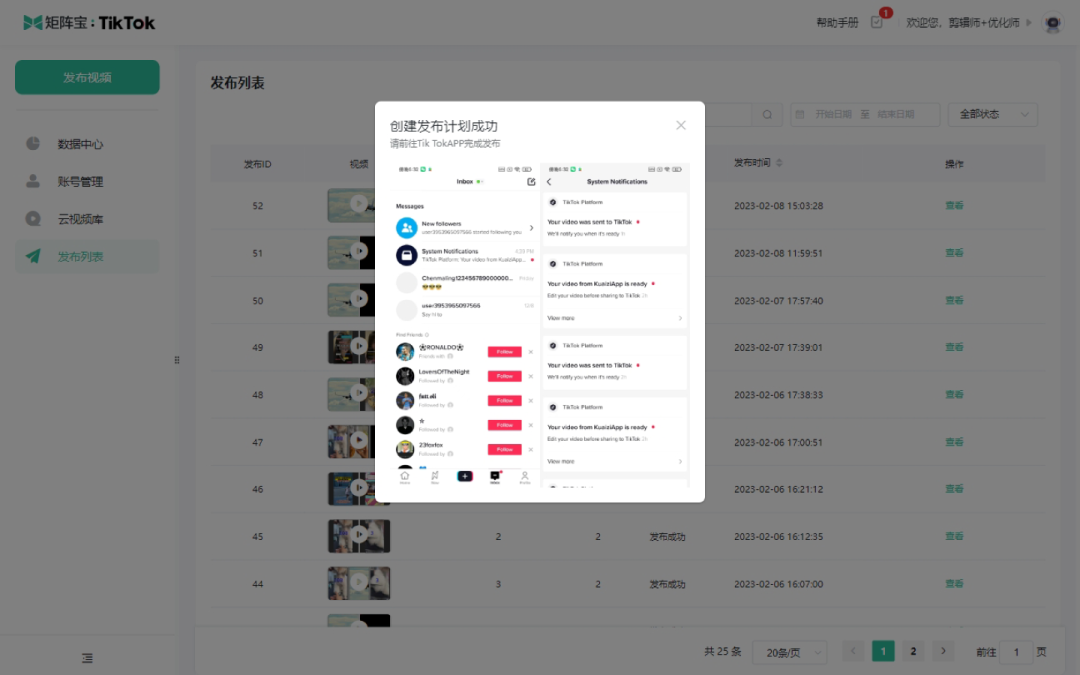This screenshot has width=1080, height=675.
Task: Click the 操作 column header
Action: pos(954,164)
